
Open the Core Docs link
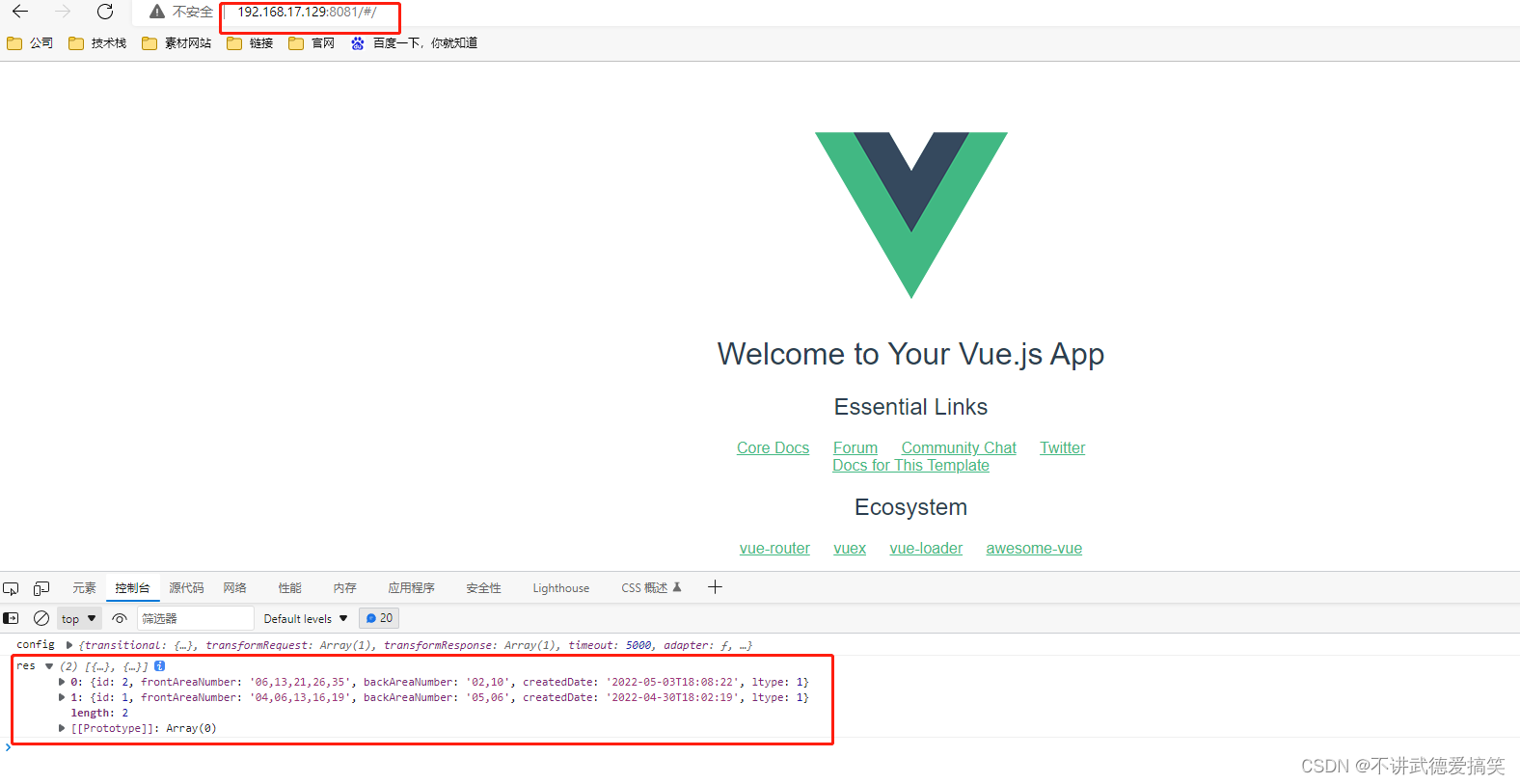click(773, 447)
